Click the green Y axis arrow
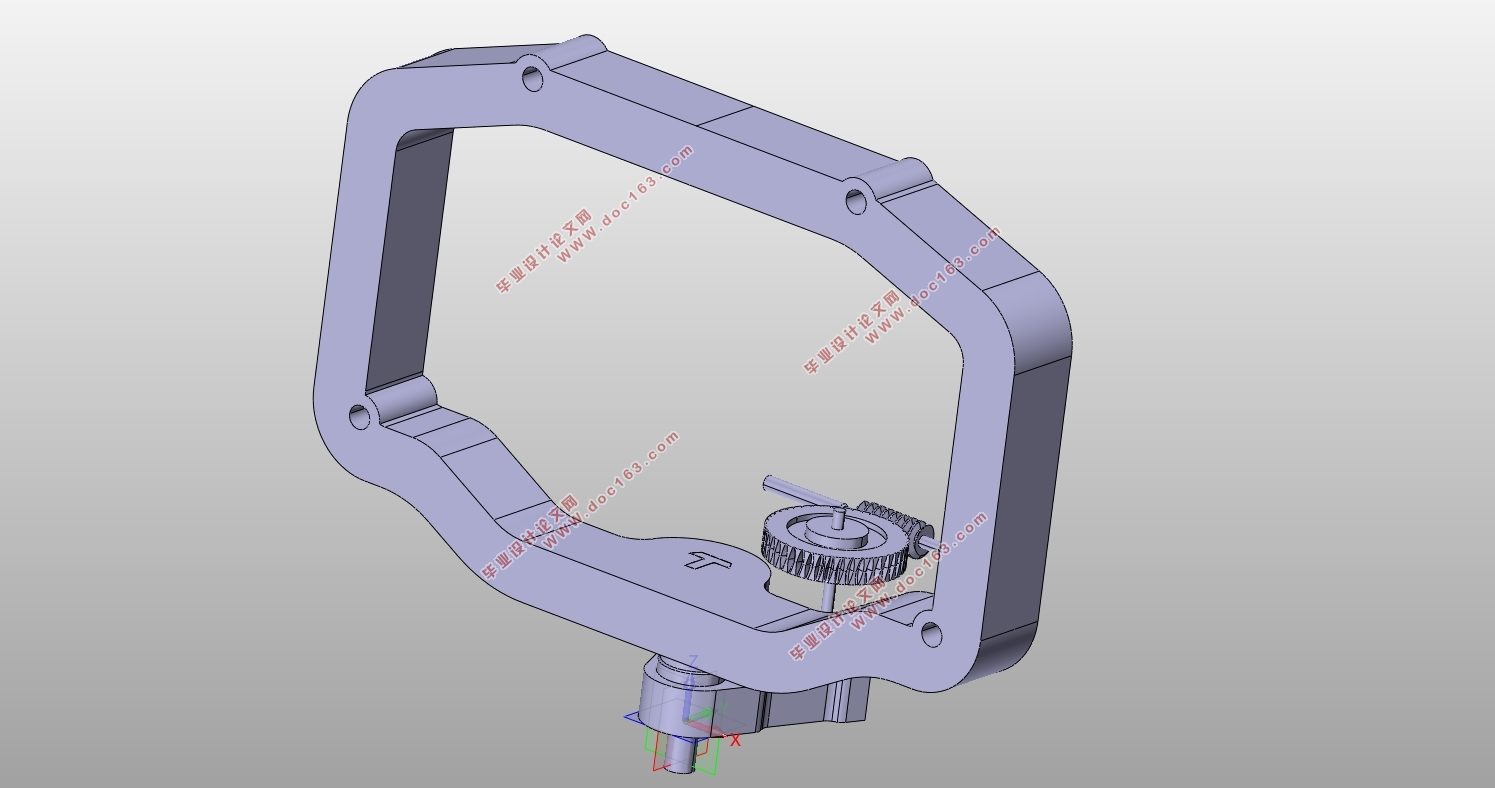Screen dimensions: 1495x788 pos(707,715)
